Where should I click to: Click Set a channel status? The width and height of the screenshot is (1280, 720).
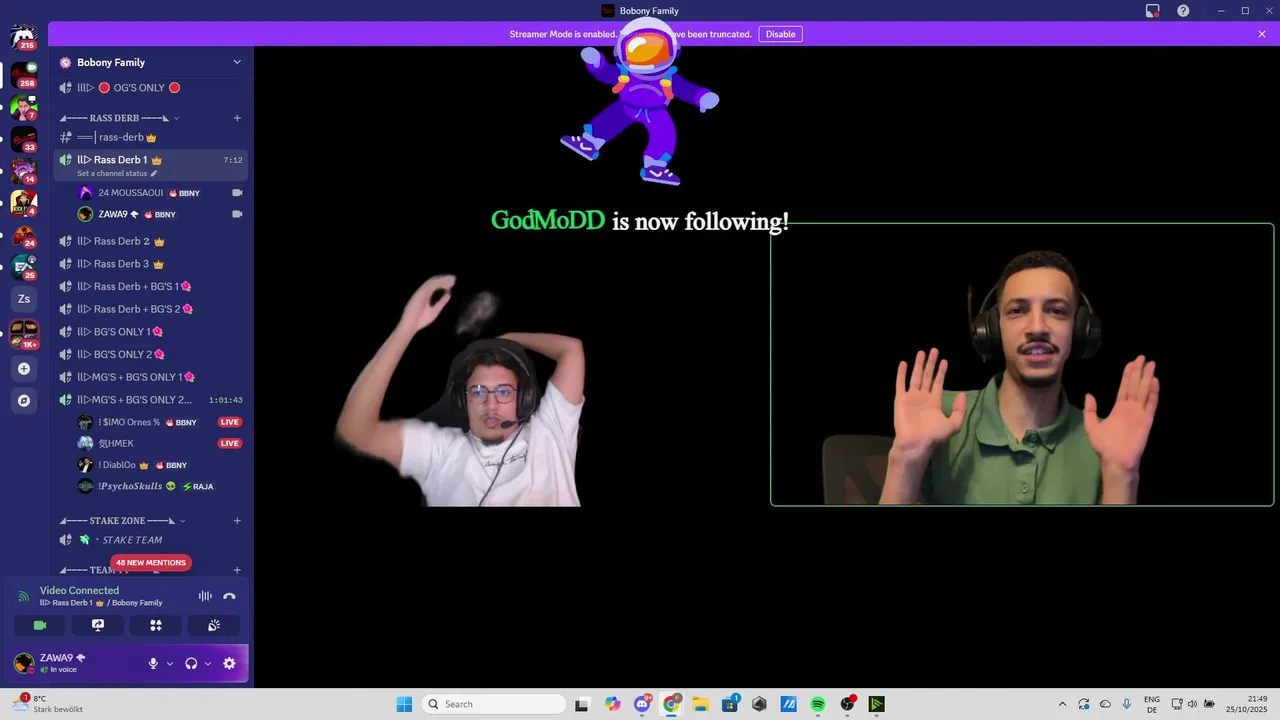pyautogui.click(x=117, y=174)
